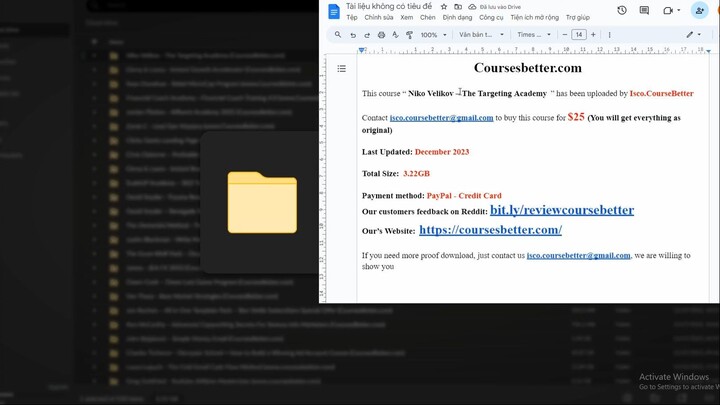Star the document with the star icon
The height and width of the screenshot is (405, 720).
444,6
